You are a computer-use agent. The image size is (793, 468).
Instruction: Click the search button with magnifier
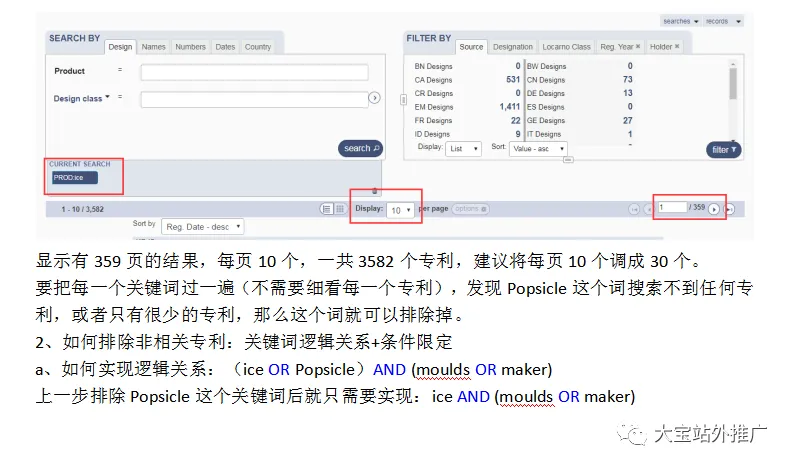pyautogui.click(x=360, y=148)
